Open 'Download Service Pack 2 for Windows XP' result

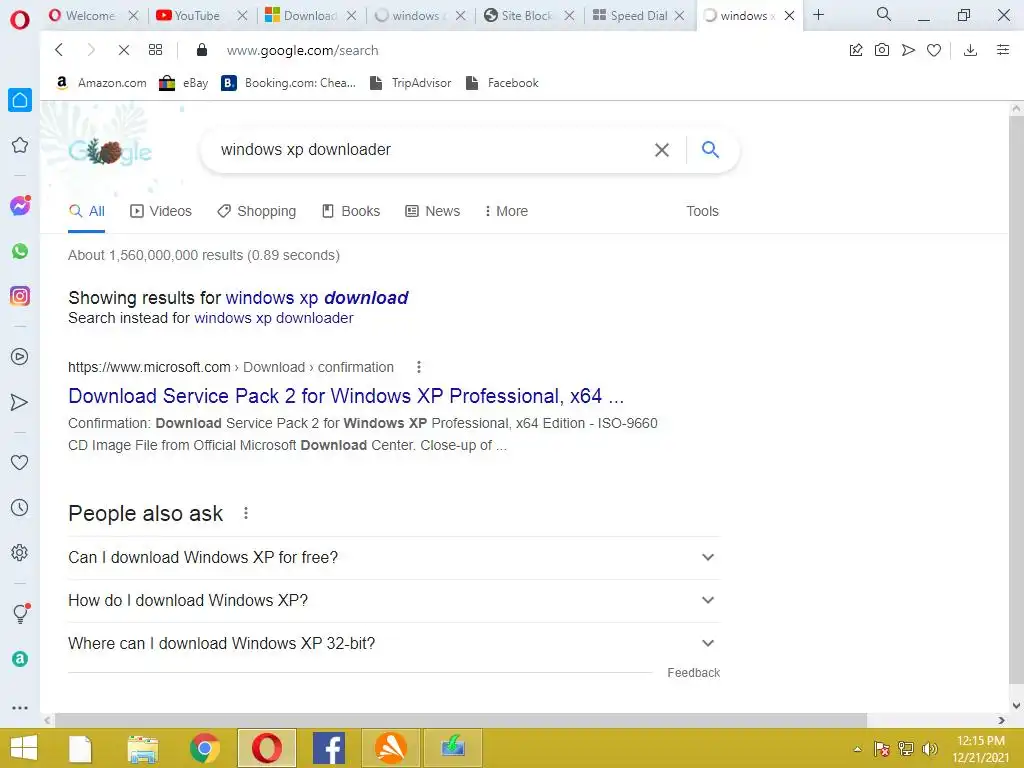346,396
